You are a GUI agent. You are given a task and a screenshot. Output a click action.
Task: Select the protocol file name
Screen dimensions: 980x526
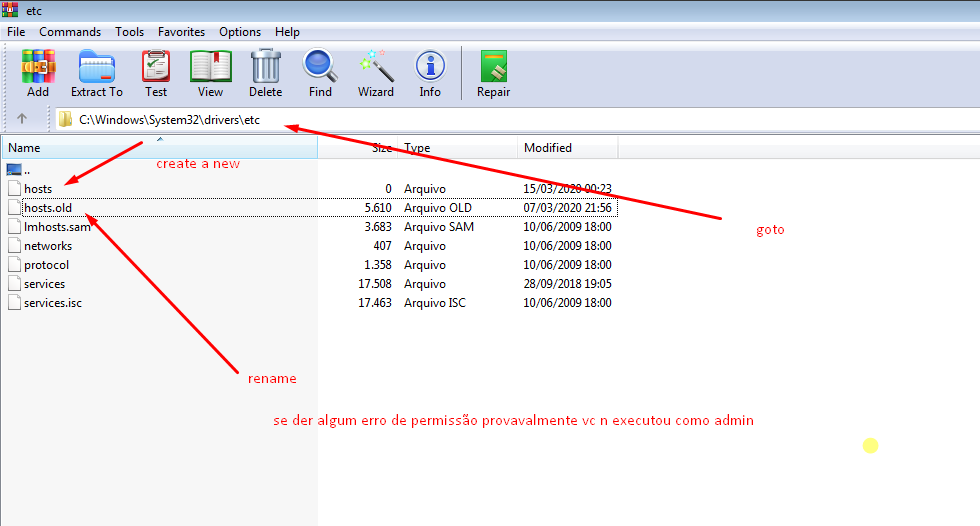(x=47, y=265)
